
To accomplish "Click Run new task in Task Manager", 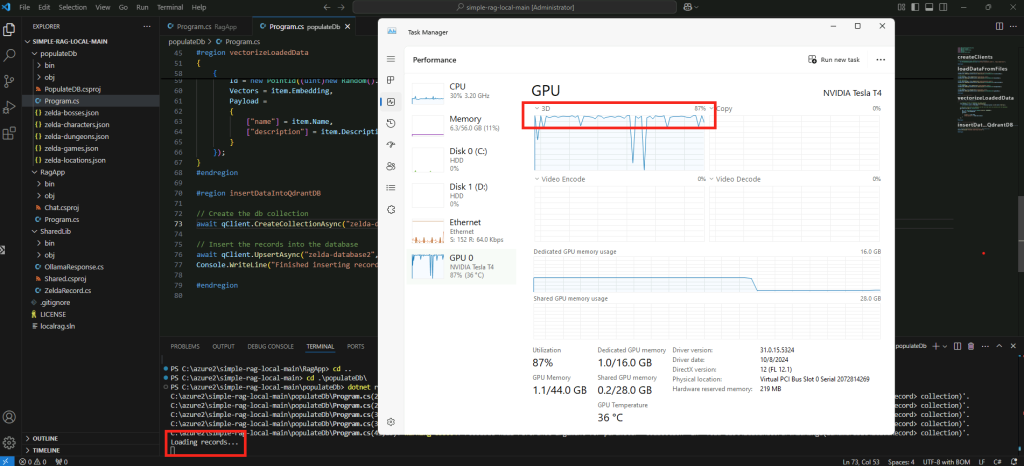I will pos(834,59).
